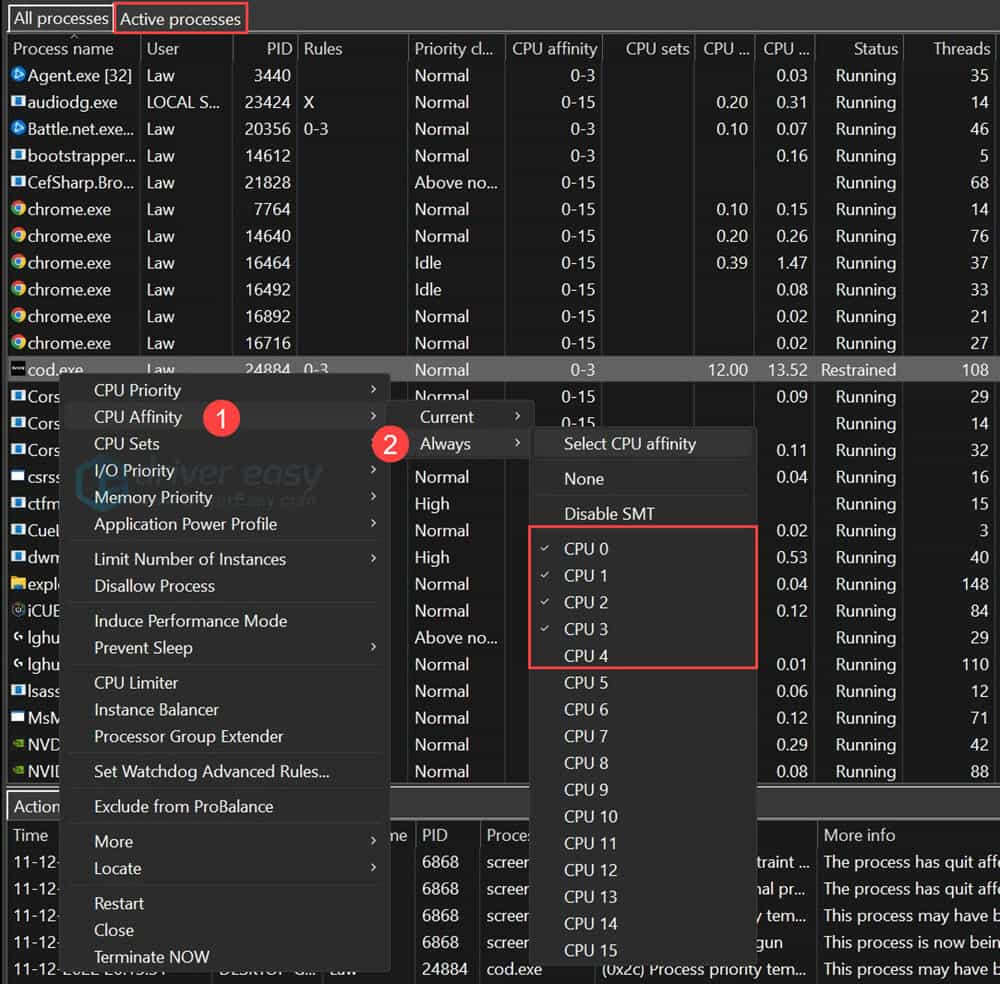Viewport: 1000px width, 984px height.
Task: Click the Chrome icon for PID 16464
Action: click(x=18, y=263)
